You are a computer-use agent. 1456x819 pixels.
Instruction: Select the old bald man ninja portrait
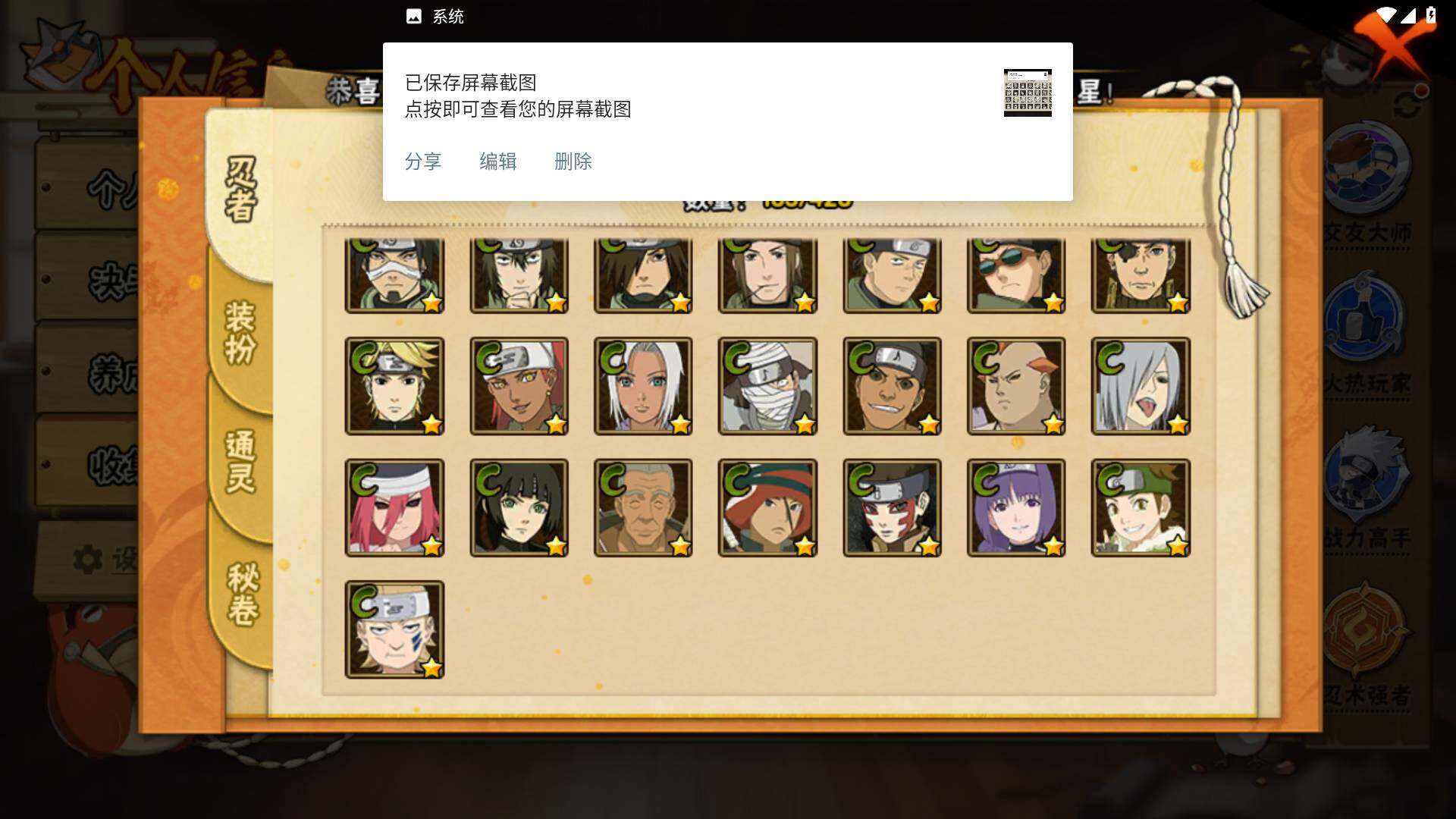point(643,507)
